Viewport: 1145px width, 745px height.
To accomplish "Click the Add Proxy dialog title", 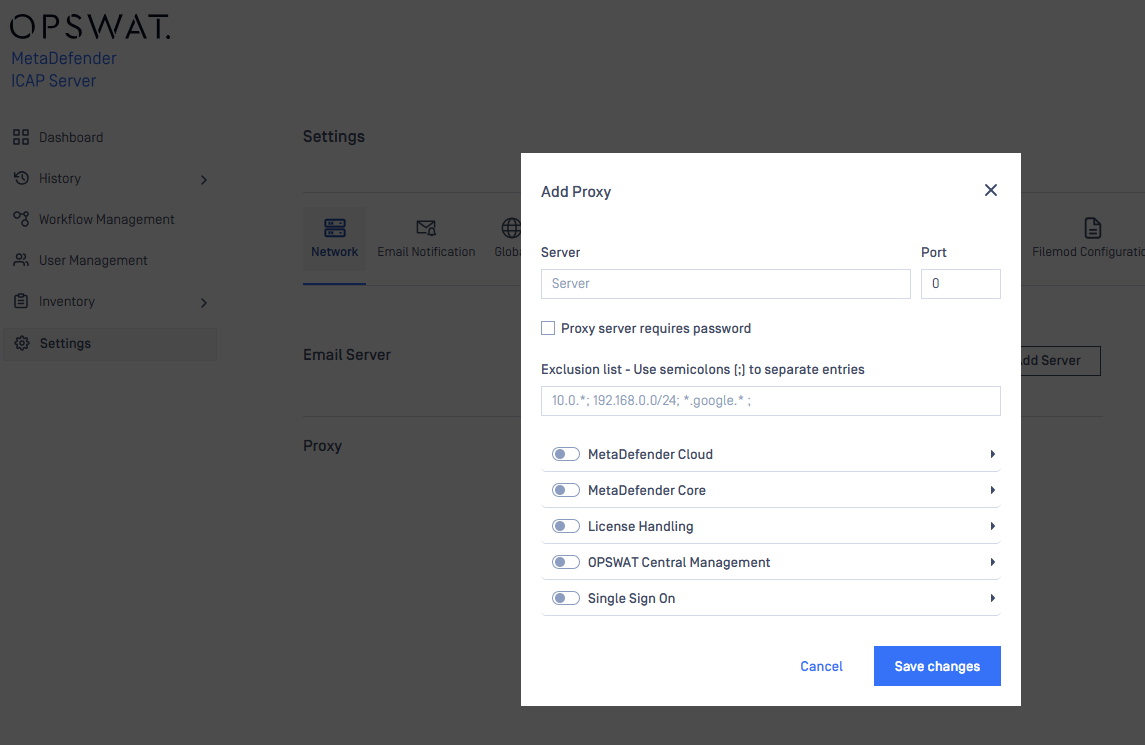I will tap(575, 191).
